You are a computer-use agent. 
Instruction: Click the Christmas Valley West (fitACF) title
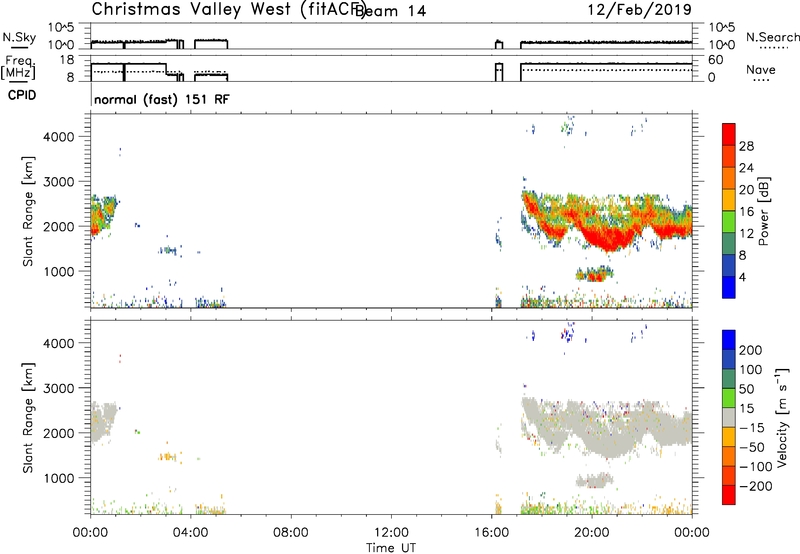[228, 10]
